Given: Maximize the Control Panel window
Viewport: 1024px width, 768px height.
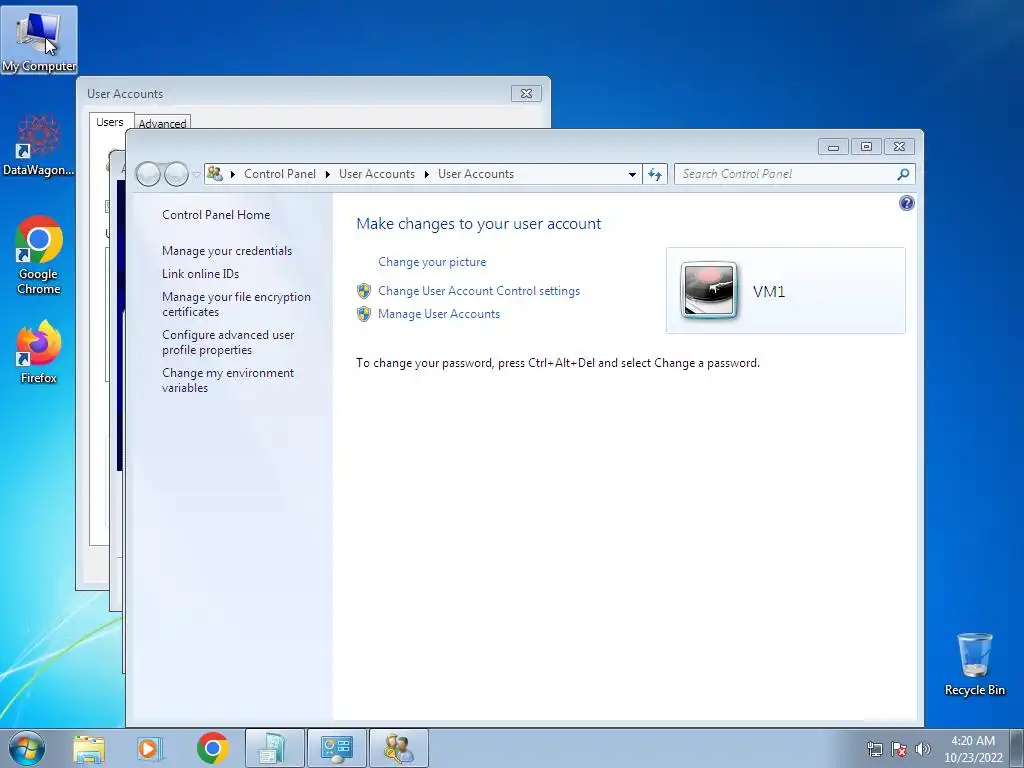Looking at the screenshot, I should point(866,146).
